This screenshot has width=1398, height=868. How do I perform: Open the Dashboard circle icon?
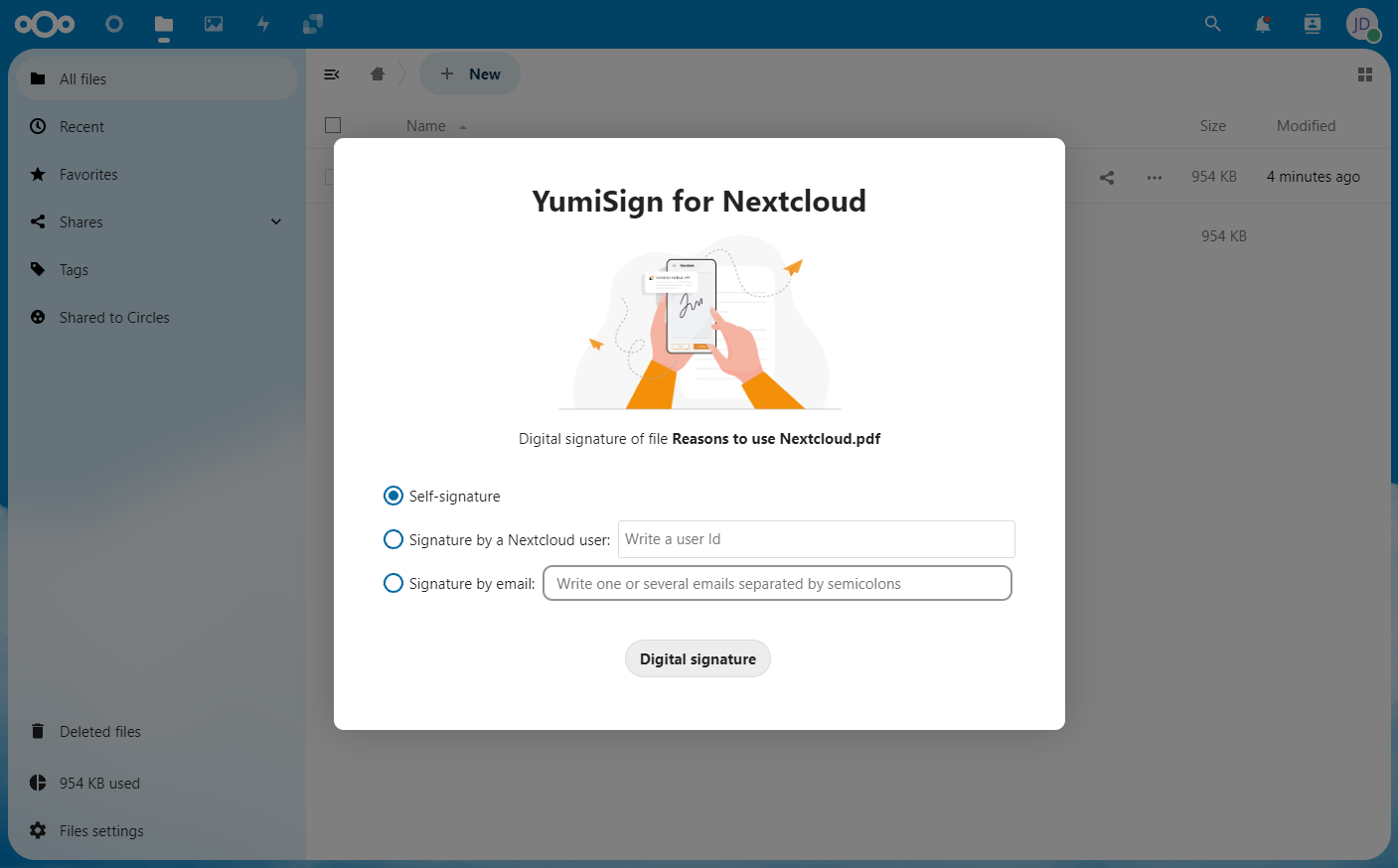click(x=114, y=24)
